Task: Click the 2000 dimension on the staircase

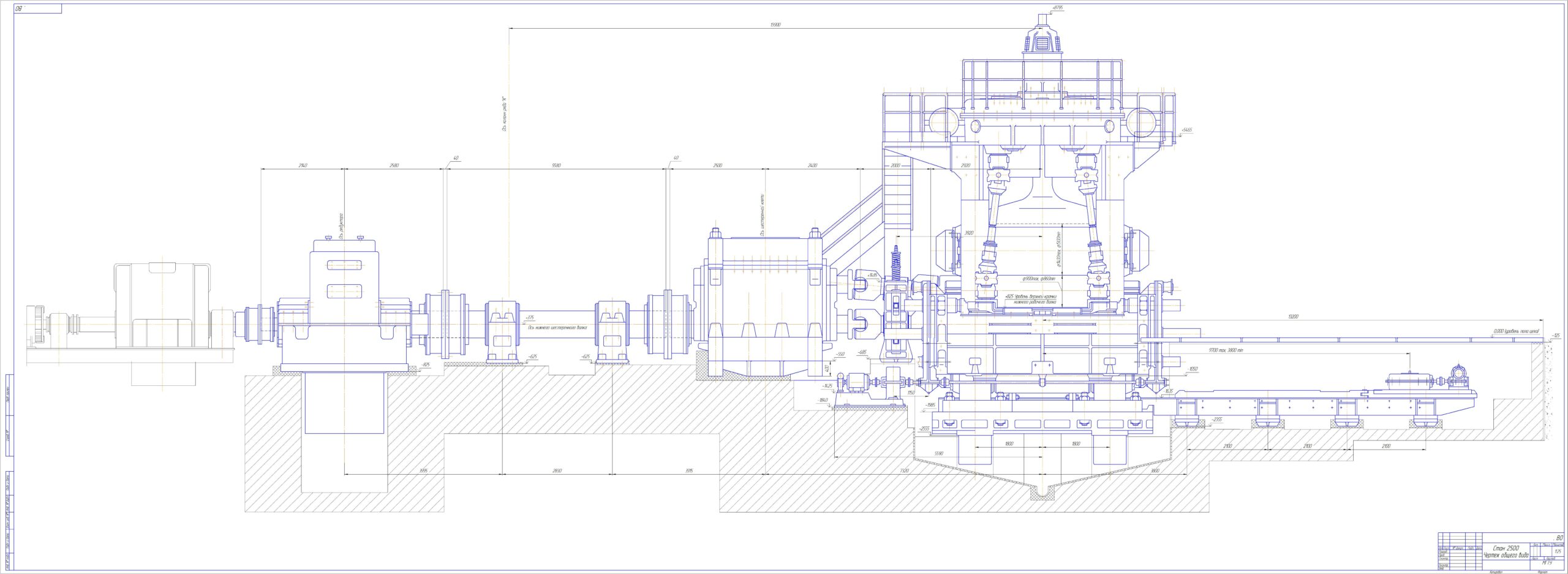Action: point(895,165)
